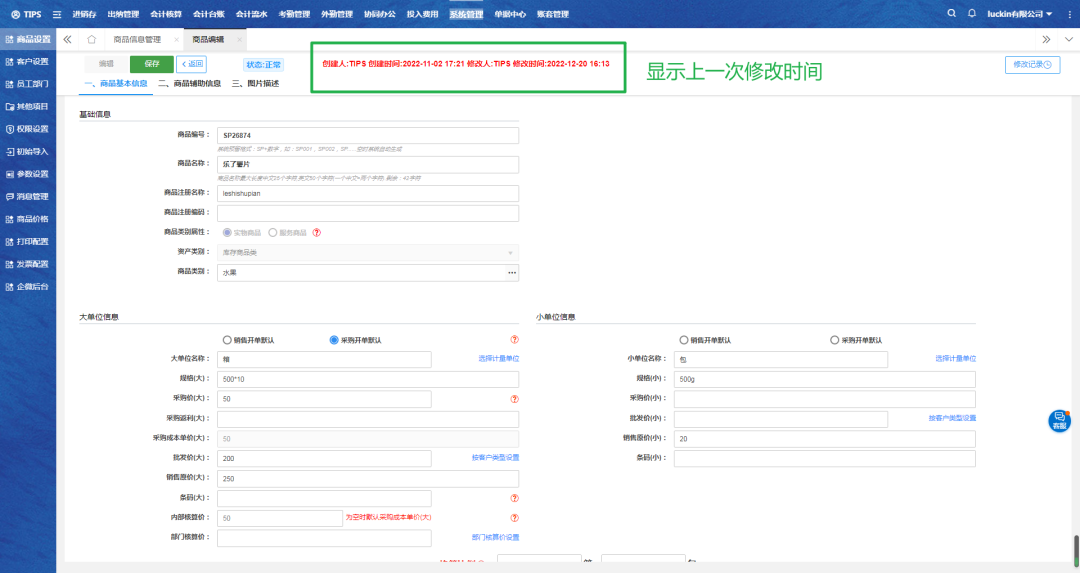Click the search magnifier icon in header
This screenshot has width=1080, height=573.
[951, 14]
